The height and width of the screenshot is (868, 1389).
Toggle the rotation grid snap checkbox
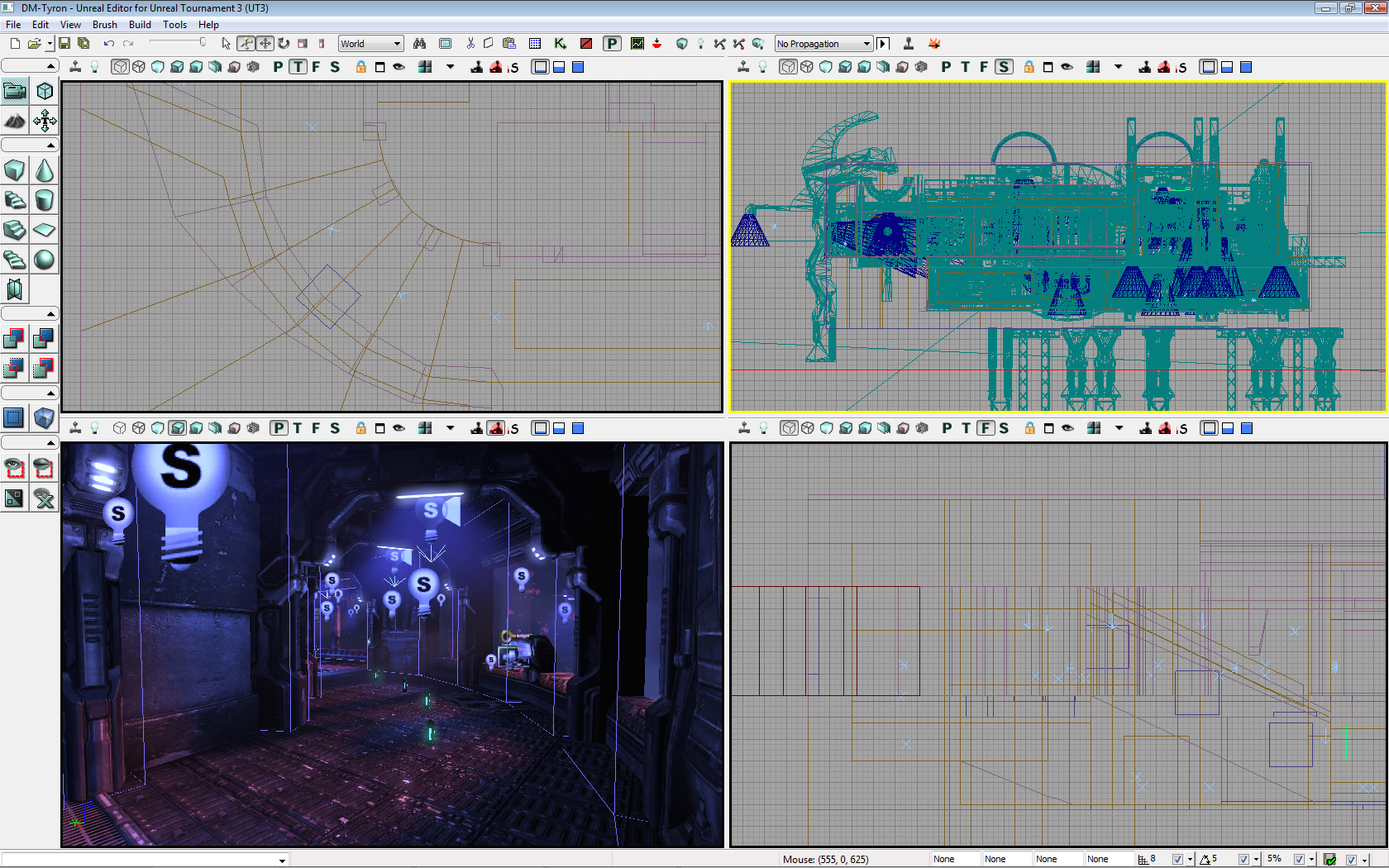click(1243, 860)
